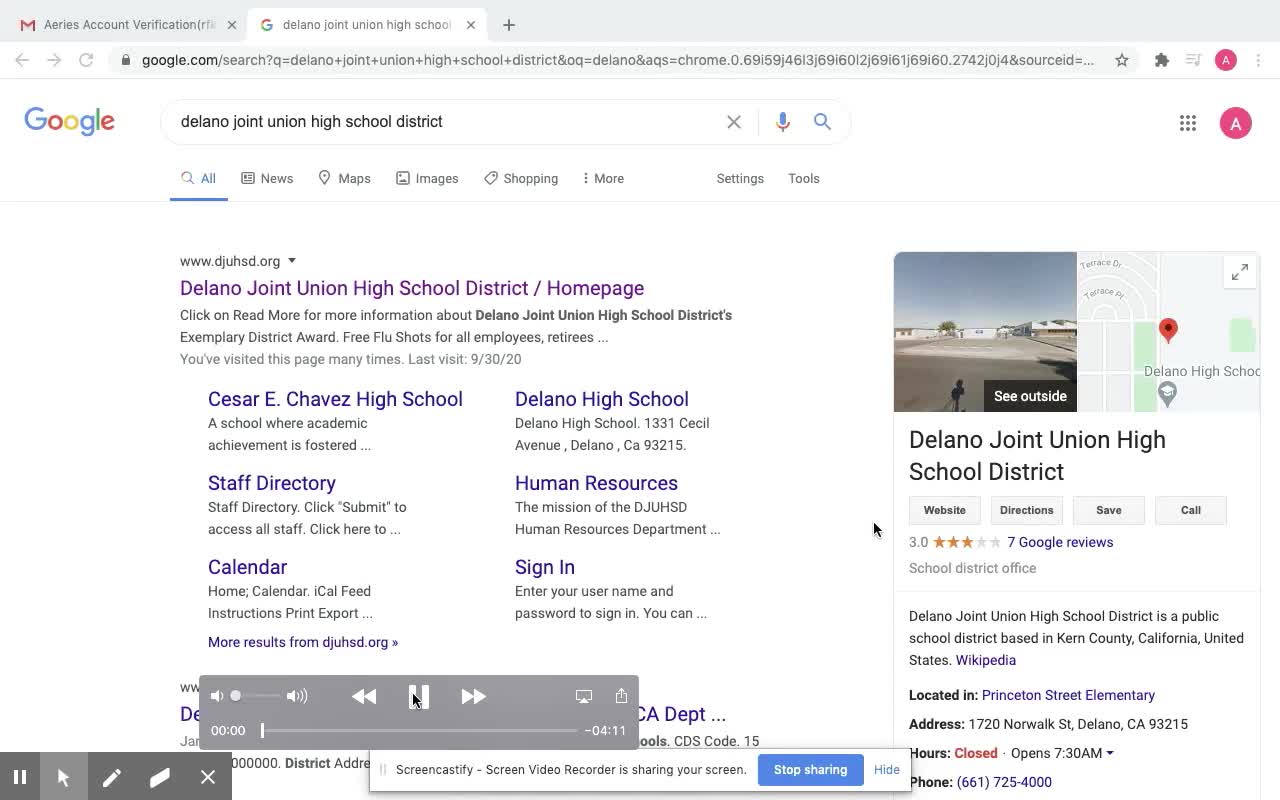Seek on the video progress bar

coord(419,730)
